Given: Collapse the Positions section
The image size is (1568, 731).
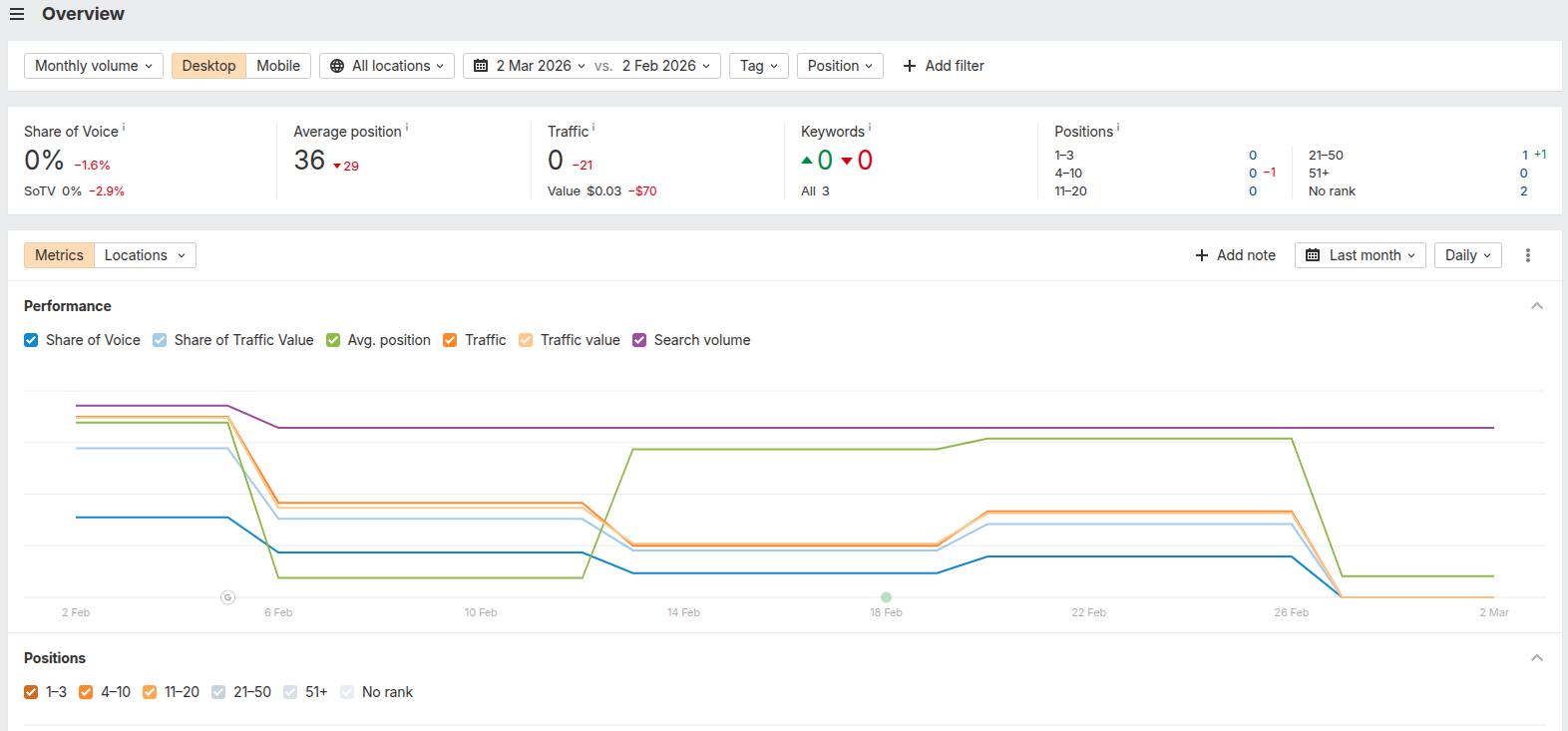Looking at the screenshot, I should click(1537, 658).
